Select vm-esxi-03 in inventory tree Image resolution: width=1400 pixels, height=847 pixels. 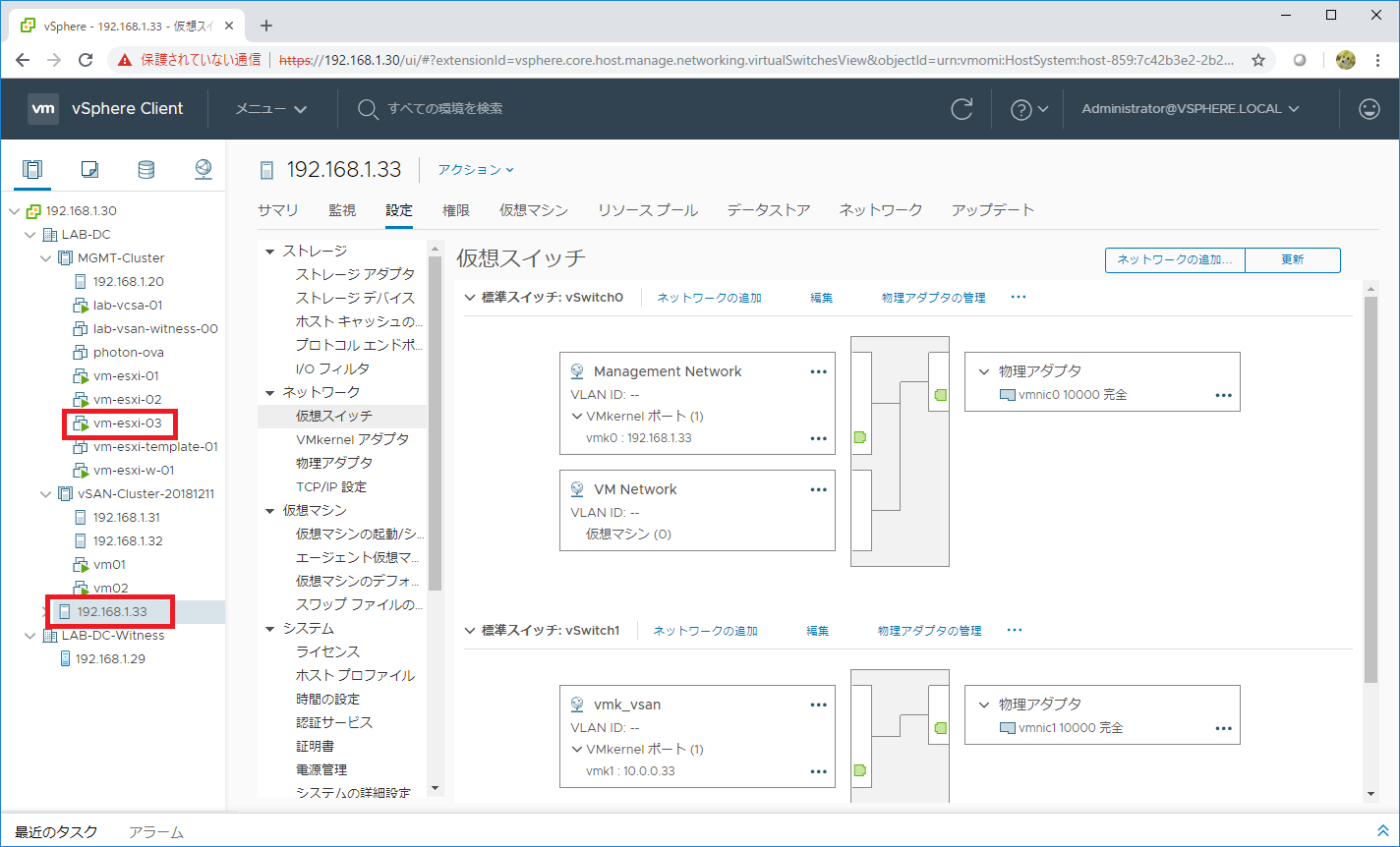point(126,423)
